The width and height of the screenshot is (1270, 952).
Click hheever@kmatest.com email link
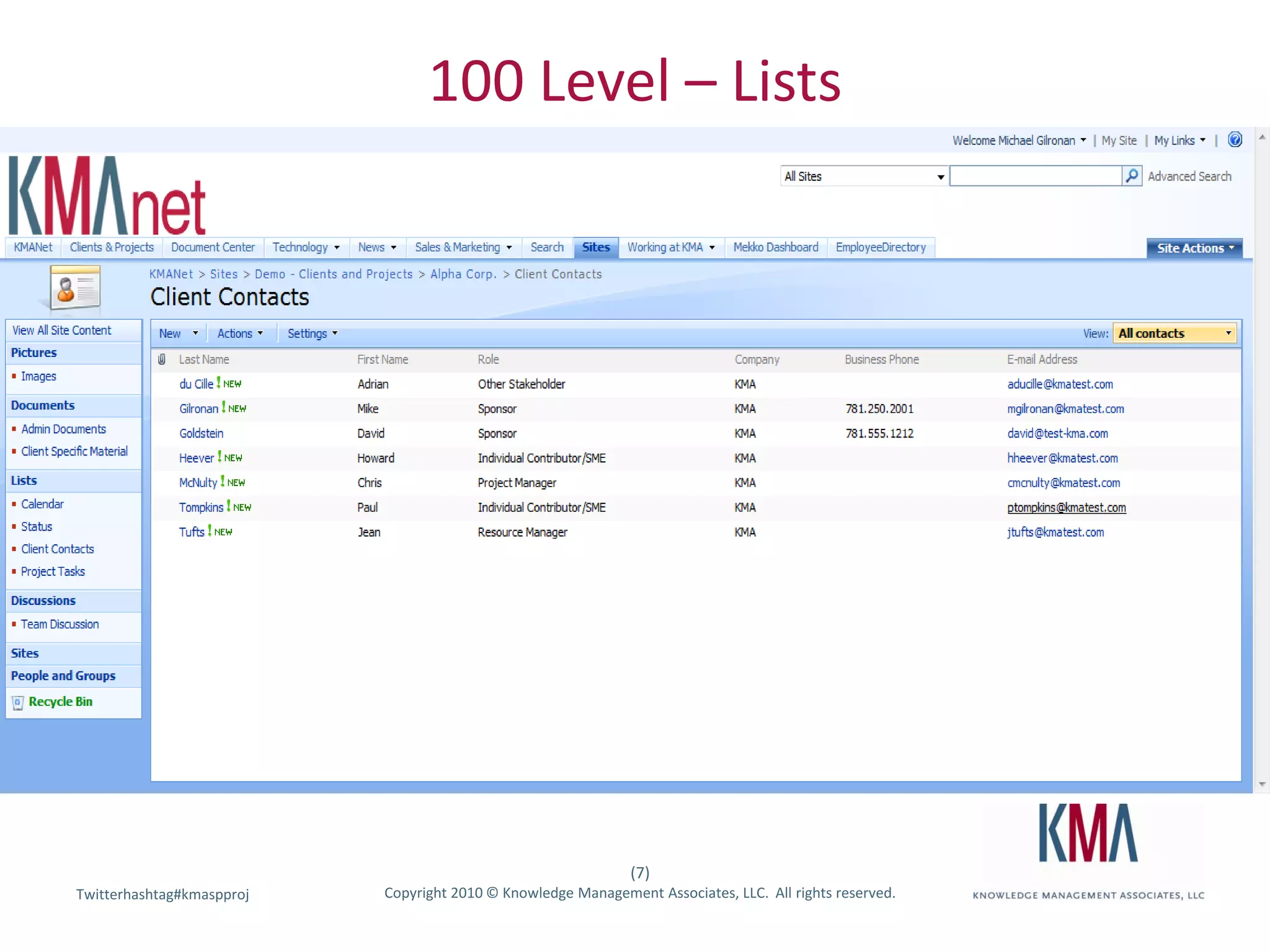pos(1062,458)
